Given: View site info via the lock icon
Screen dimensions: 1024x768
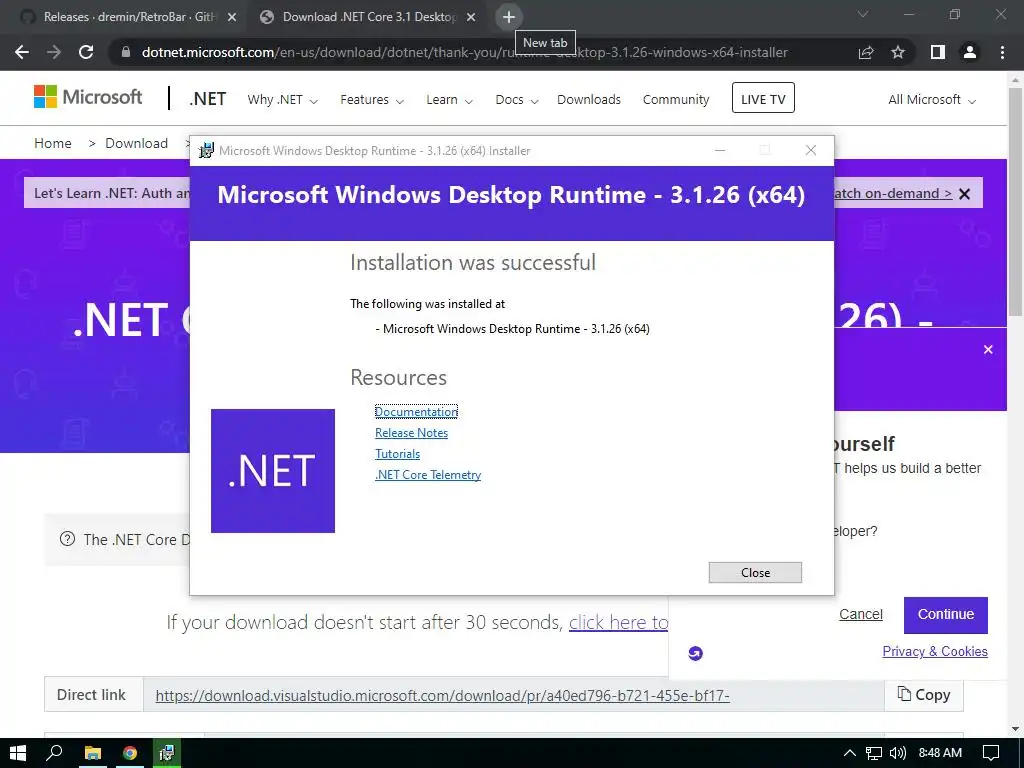Looking at the screenshot, I should pos(126,52).
